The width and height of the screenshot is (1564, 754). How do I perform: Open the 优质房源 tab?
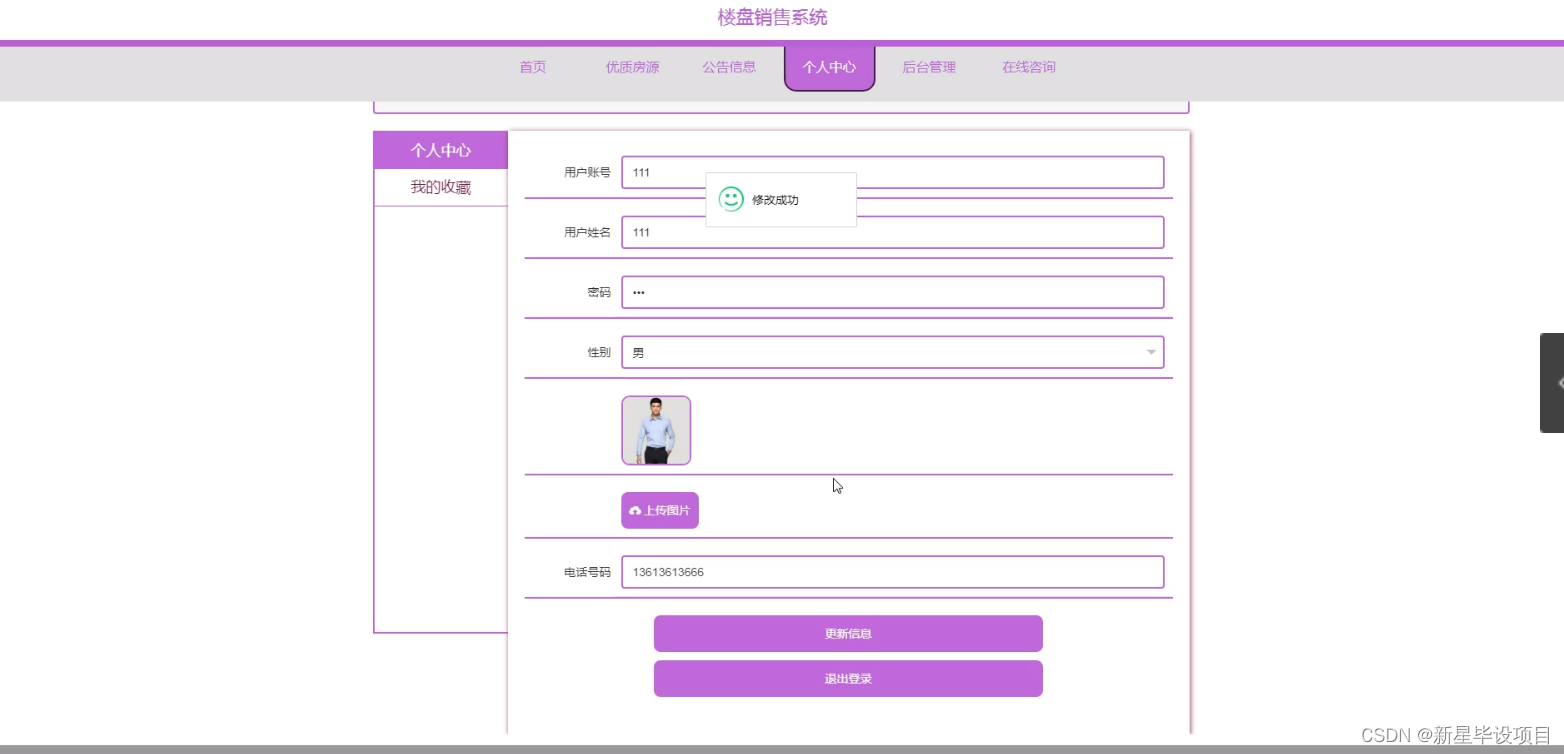631,67
